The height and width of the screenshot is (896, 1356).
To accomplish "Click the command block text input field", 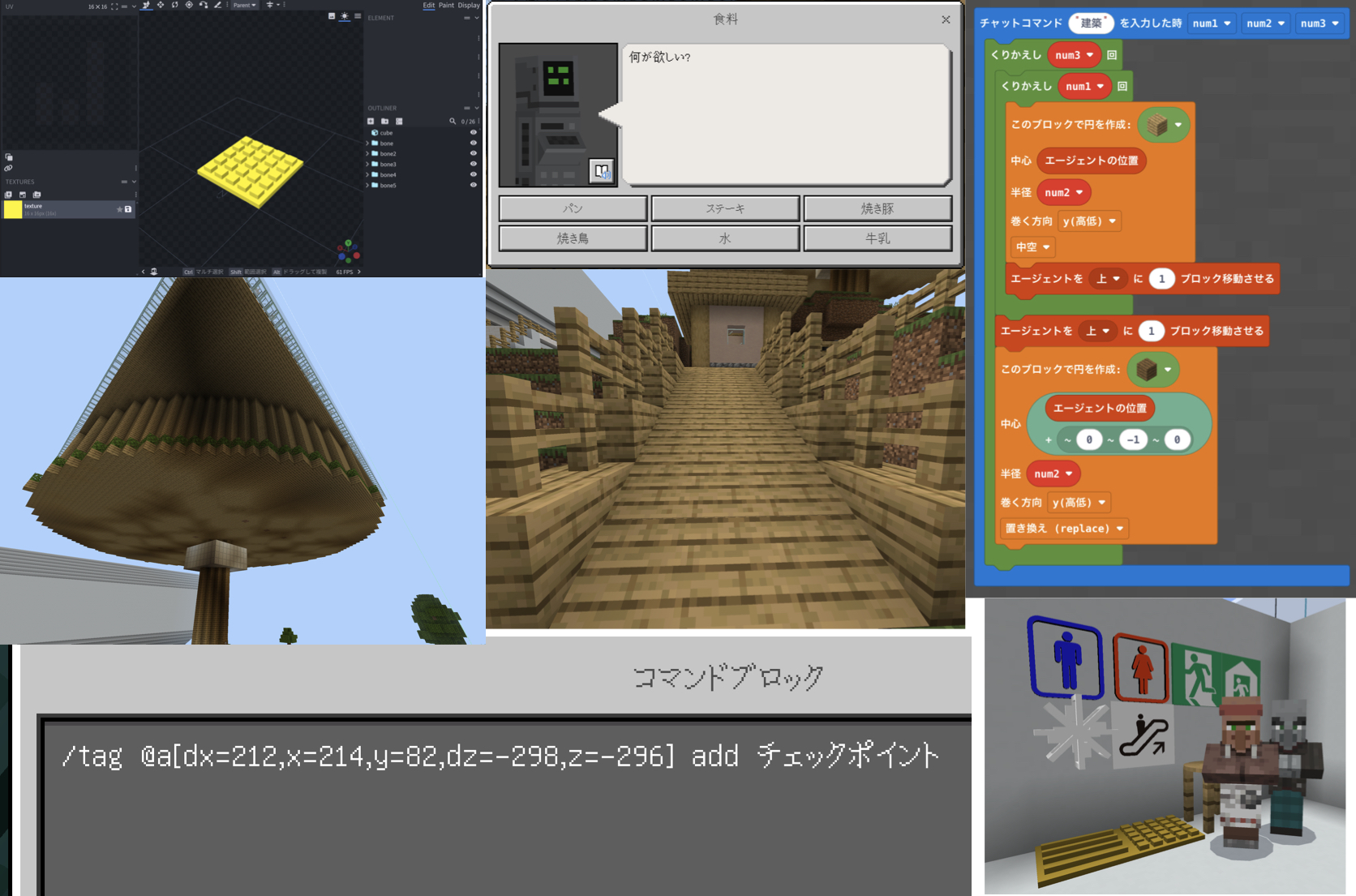I will [x=507, y=807].
